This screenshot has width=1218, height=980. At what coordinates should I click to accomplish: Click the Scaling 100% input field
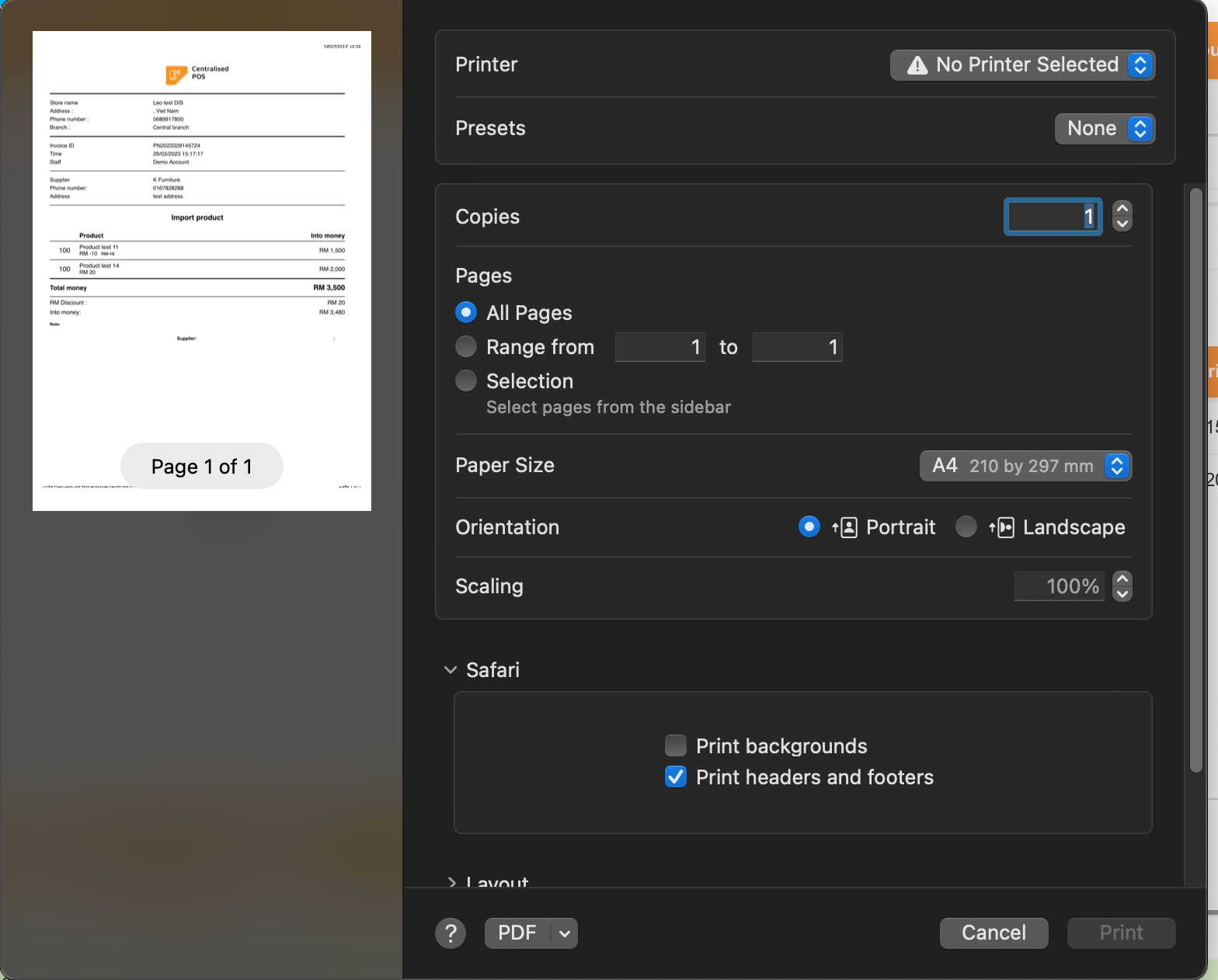(x=1059, y=586)
